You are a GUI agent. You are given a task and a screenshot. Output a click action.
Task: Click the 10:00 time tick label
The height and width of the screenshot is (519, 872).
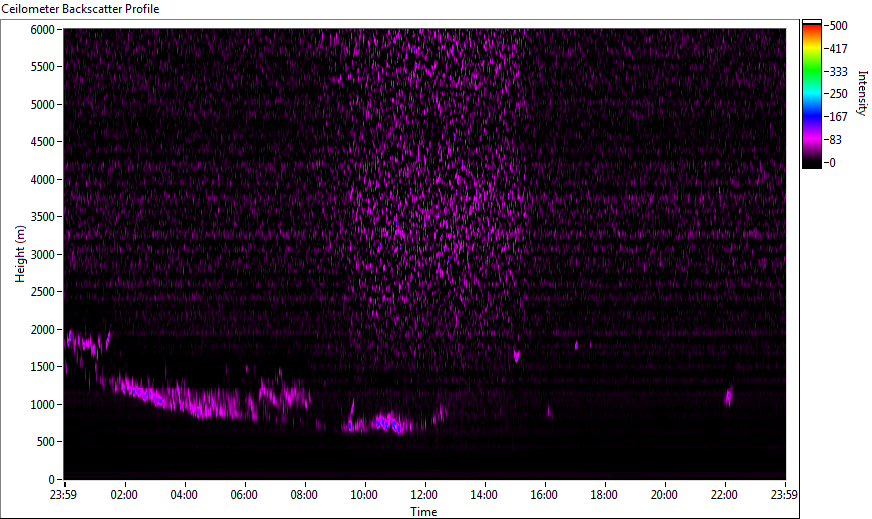pos(364,495)
